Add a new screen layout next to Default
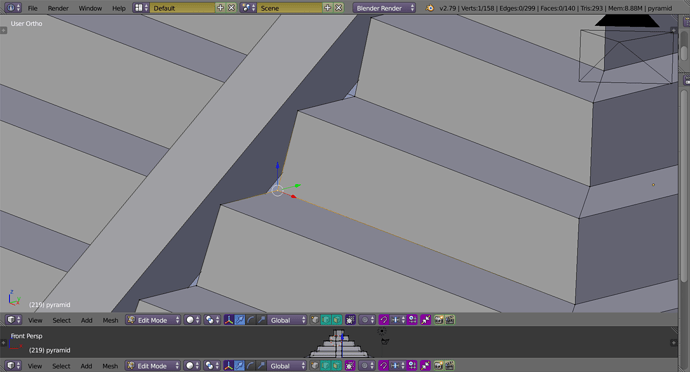Screen dimensions: 690x372 coord(220,8)
